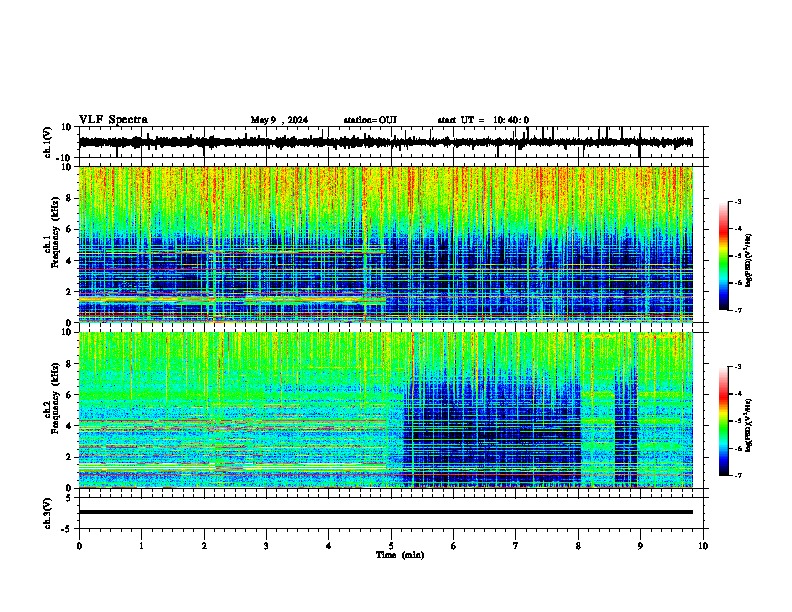The image size is (792, 612).
Task: Click the "VLF Spectra" plot title
Action: pyautogui.click(x=113, y=120)
